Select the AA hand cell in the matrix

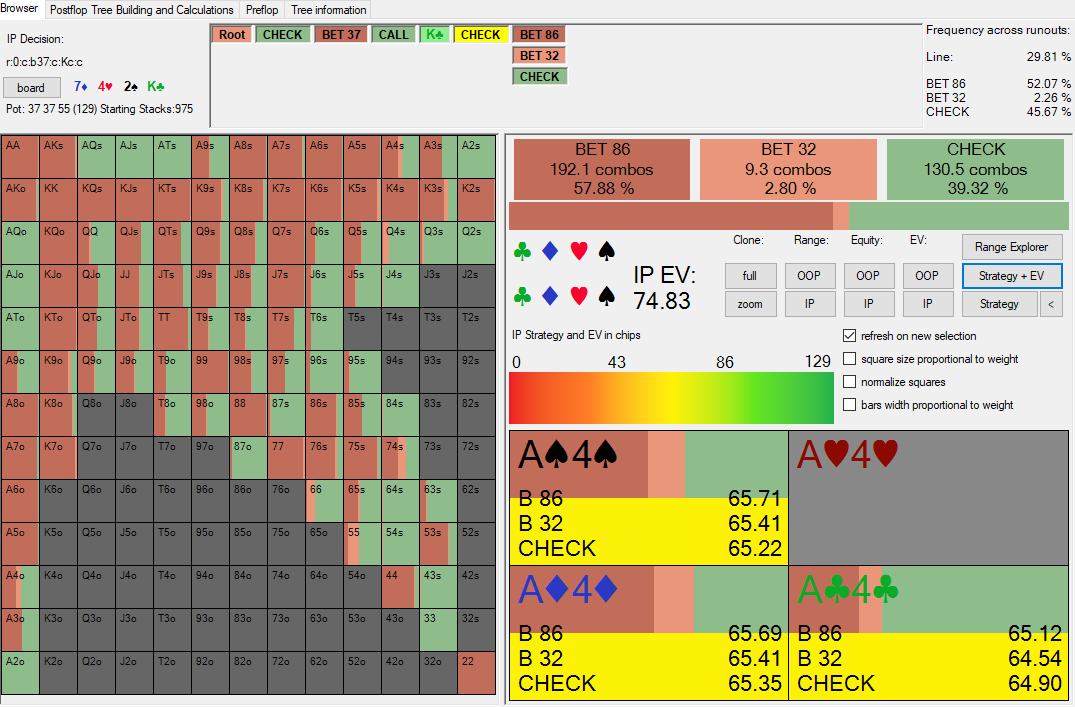point(20,157)
